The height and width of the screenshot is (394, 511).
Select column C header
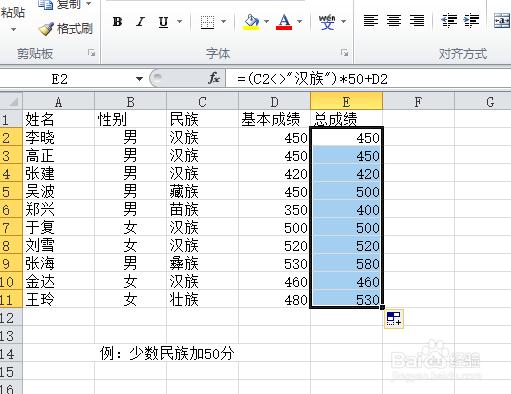(202, 101)
